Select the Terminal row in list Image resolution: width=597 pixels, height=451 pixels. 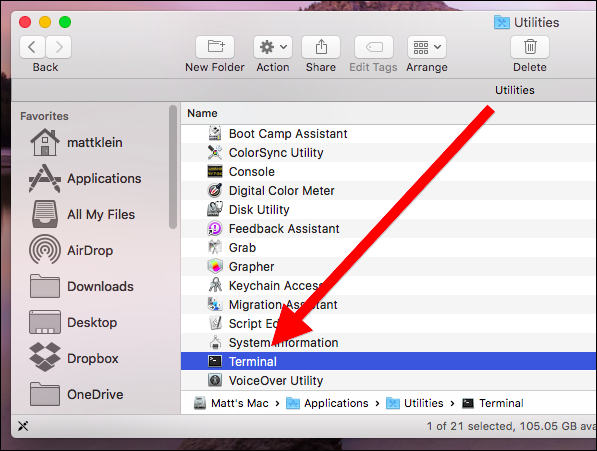(388, 361)
